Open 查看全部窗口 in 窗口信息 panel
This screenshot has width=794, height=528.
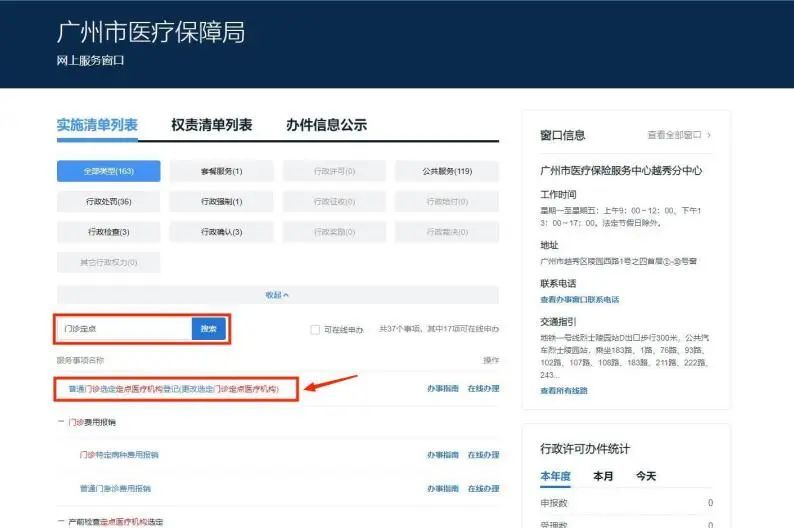point(679,135)
